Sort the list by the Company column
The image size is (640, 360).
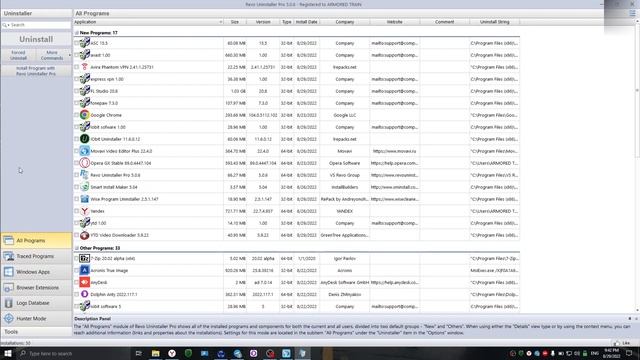[344, 22]
